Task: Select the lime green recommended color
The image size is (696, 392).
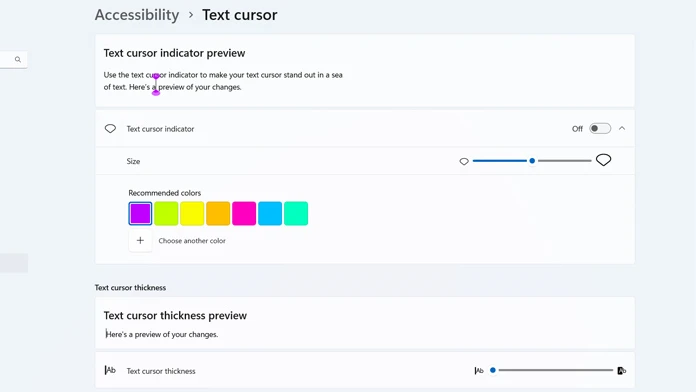Action: 166,214
